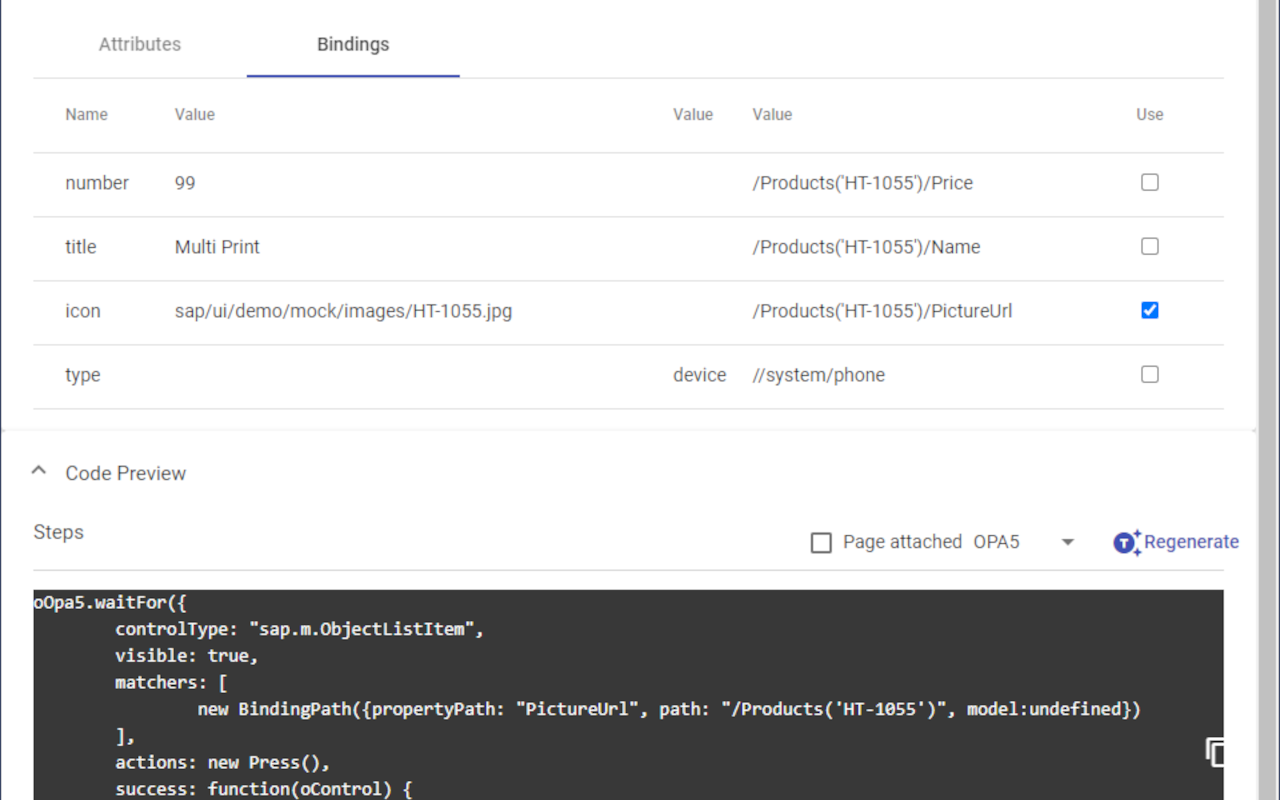Click the Use column header
Viewport: 1280px width, 800px height.
click(1149, 114)
